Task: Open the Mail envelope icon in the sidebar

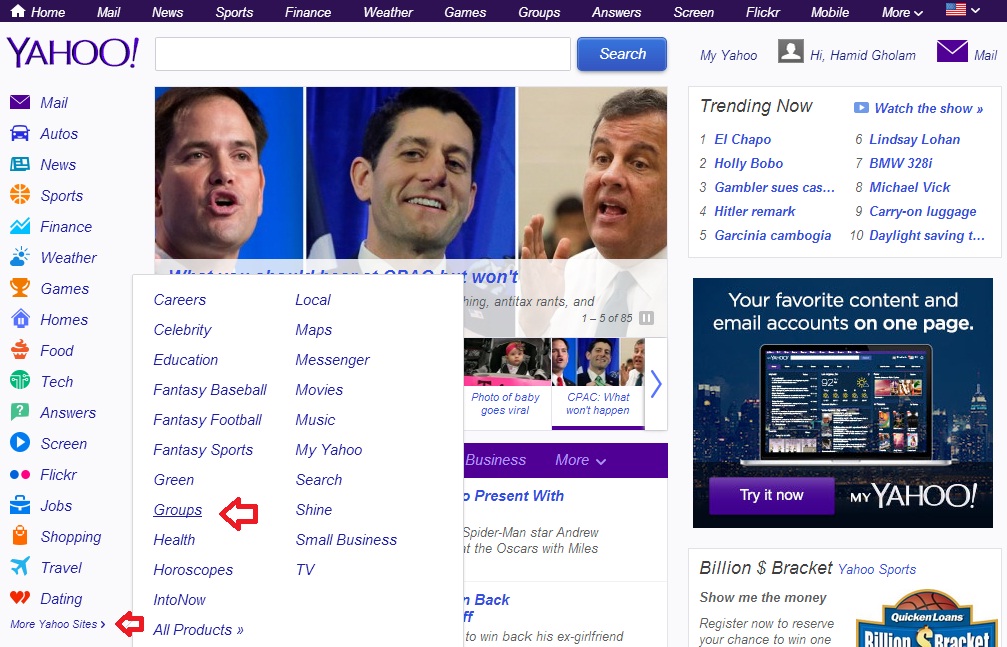Action: tap(20, 102)
